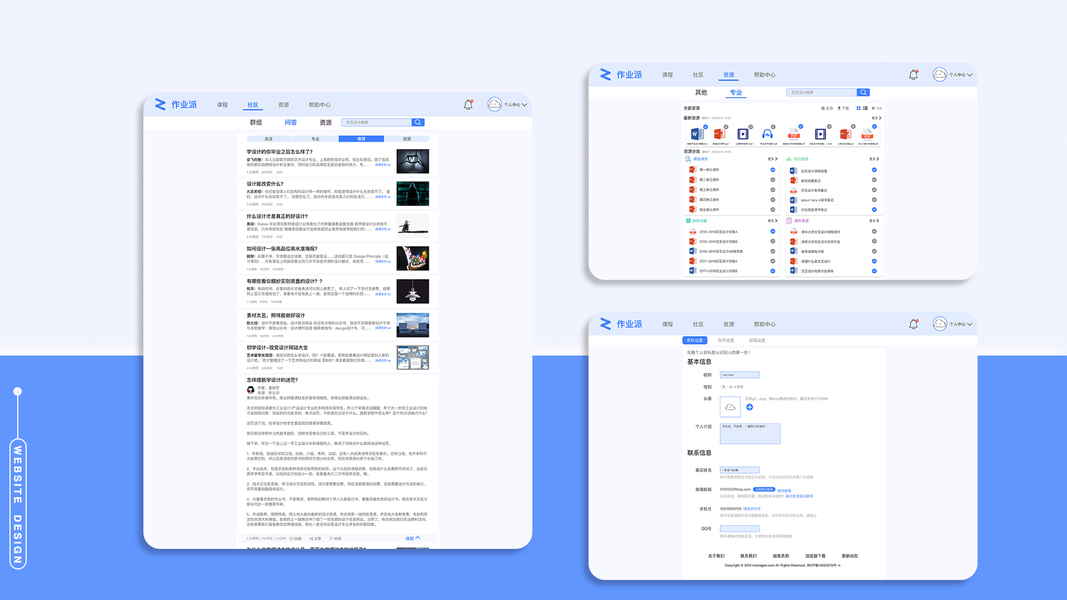
Task: Click the 个人介绍 text area
Action: [750, 433]
